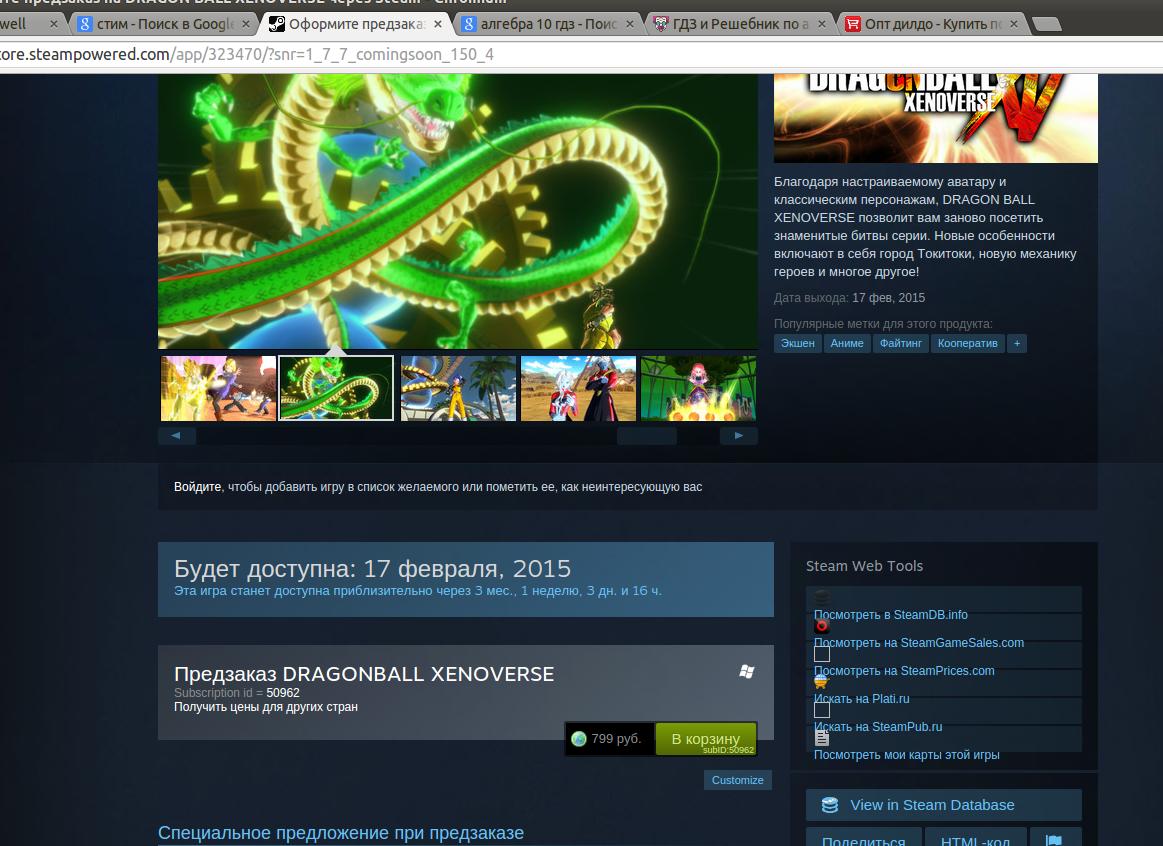
Task: Click the database icon in View in Steam Database
Action: point(830,804)
